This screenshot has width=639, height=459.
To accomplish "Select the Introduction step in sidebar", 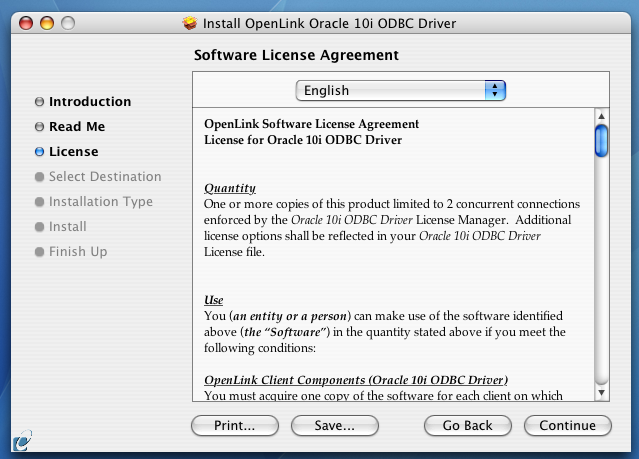I will click(90, 102).
